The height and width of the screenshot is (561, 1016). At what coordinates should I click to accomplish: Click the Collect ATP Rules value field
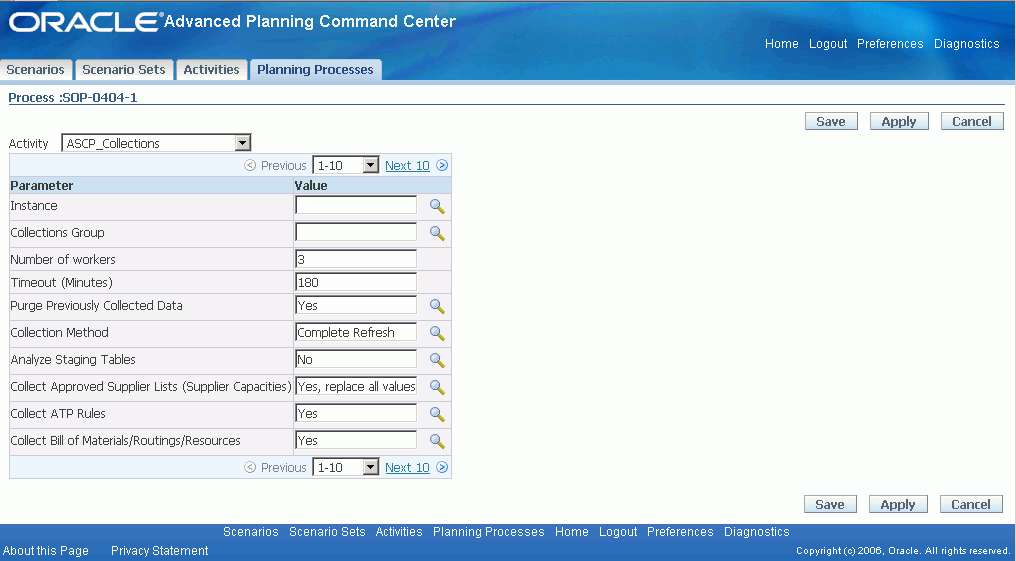[x=356, y=413]
